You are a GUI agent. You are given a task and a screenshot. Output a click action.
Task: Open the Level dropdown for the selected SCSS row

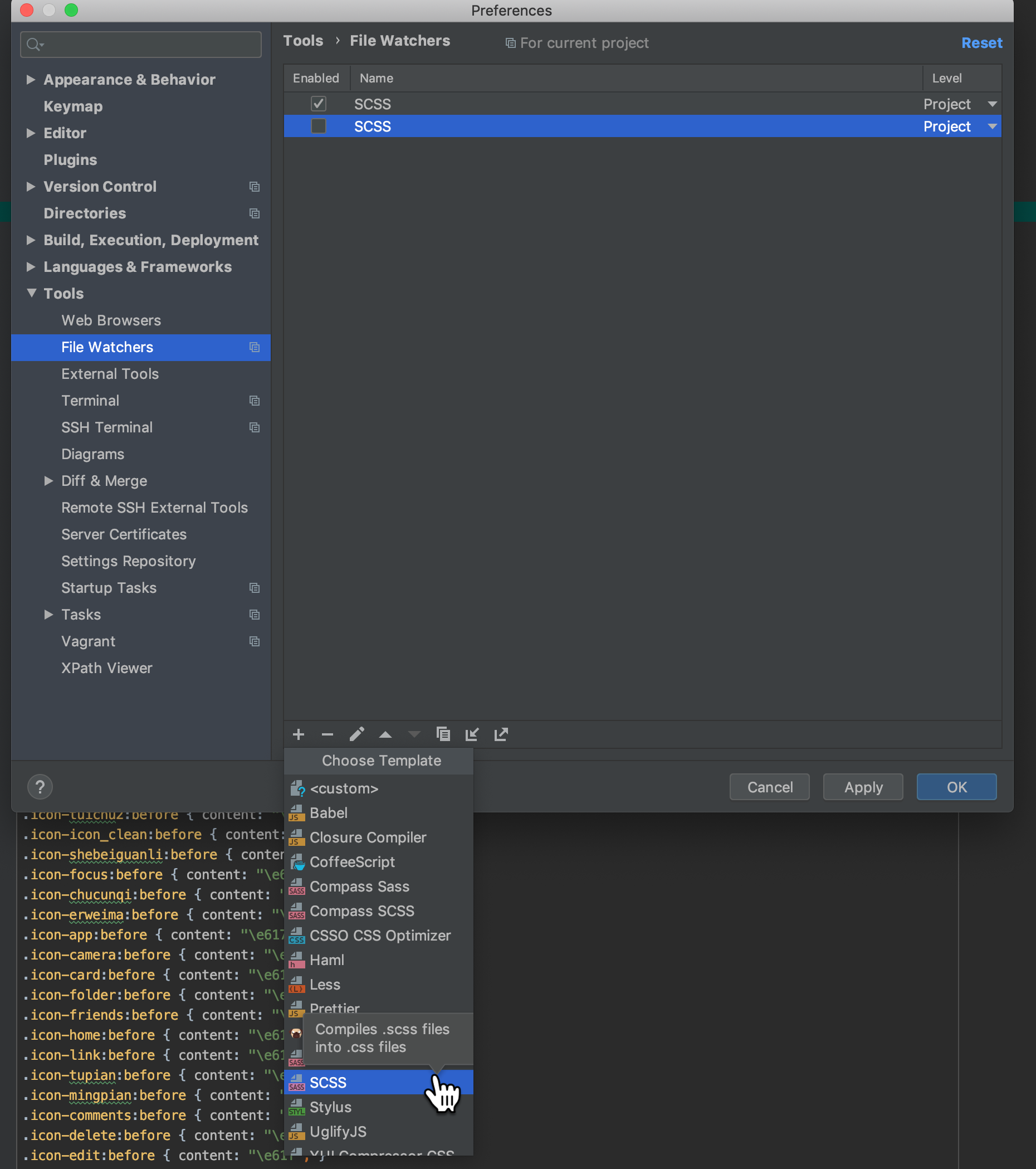point(993,126)
